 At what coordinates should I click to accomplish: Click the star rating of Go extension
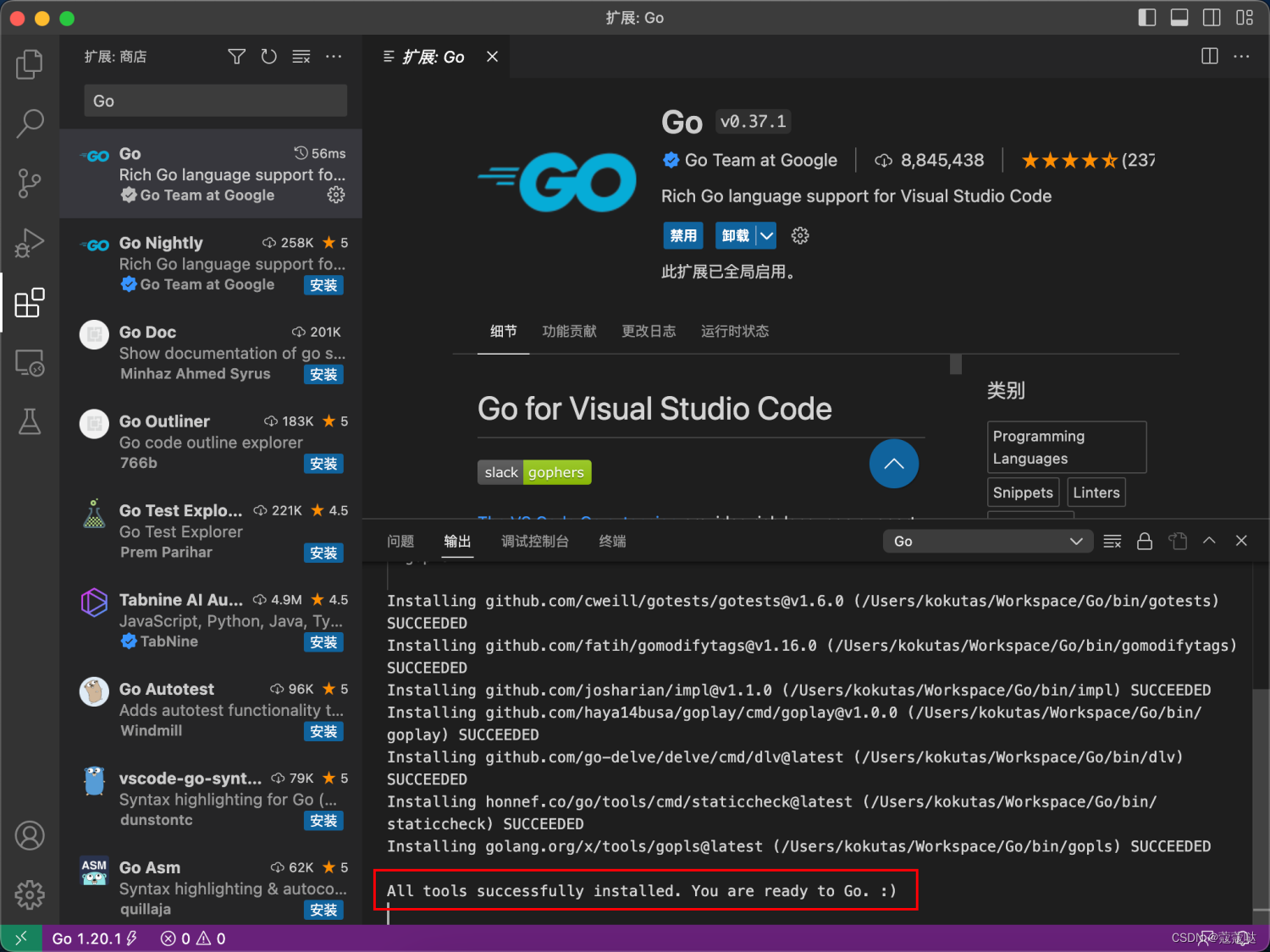[1088, 161]
